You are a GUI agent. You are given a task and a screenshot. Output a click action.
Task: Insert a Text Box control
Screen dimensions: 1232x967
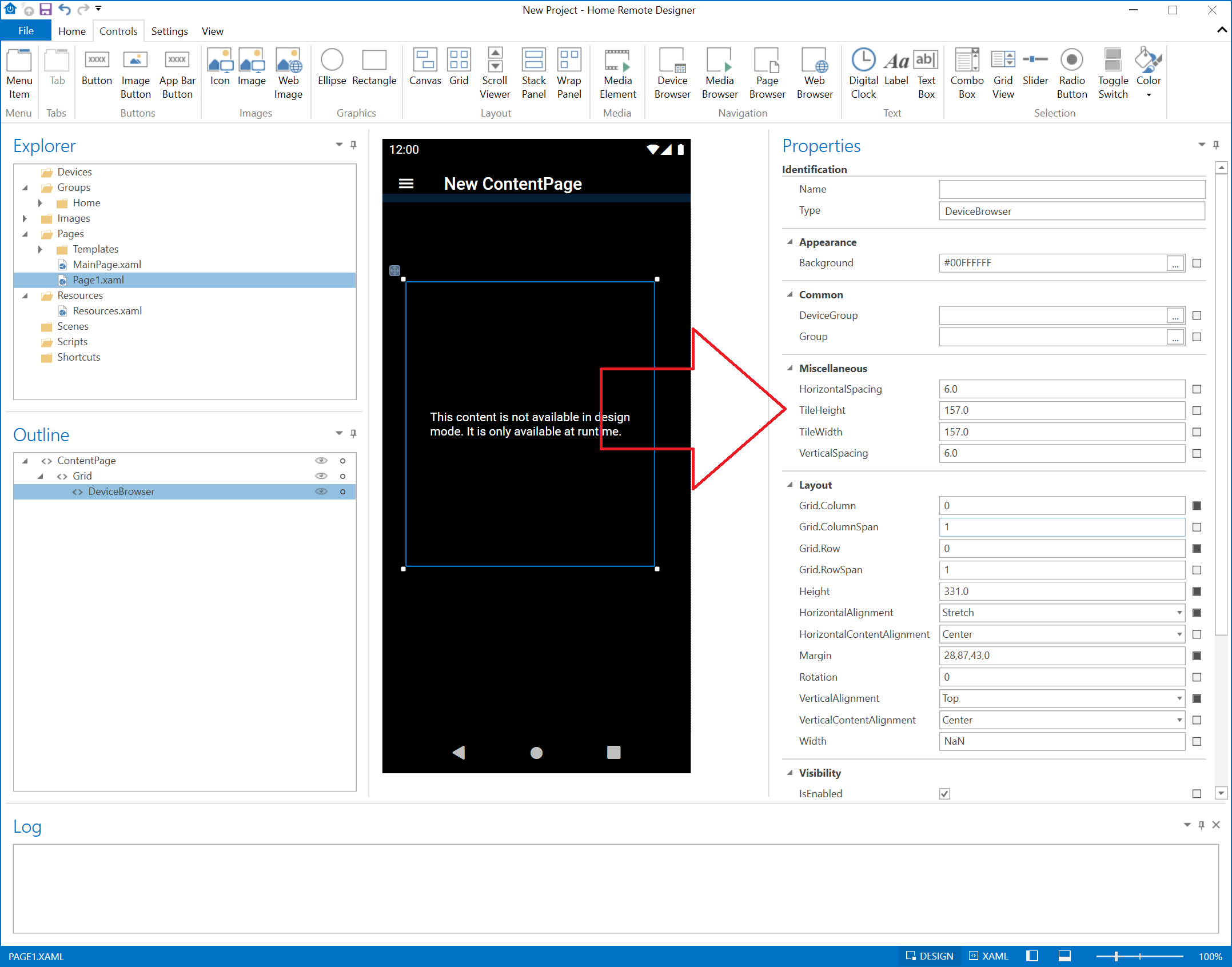926,74
